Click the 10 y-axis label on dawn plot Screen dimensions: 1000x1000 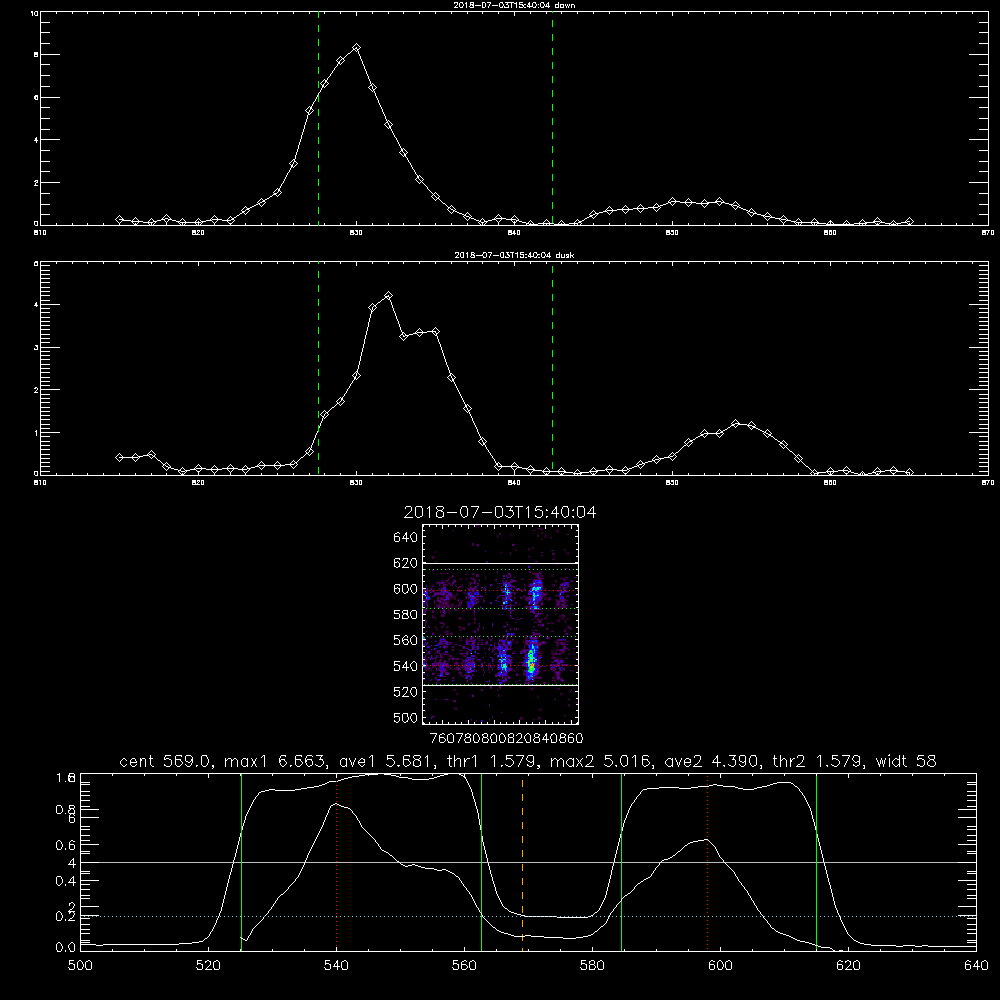tap(34, 13)
